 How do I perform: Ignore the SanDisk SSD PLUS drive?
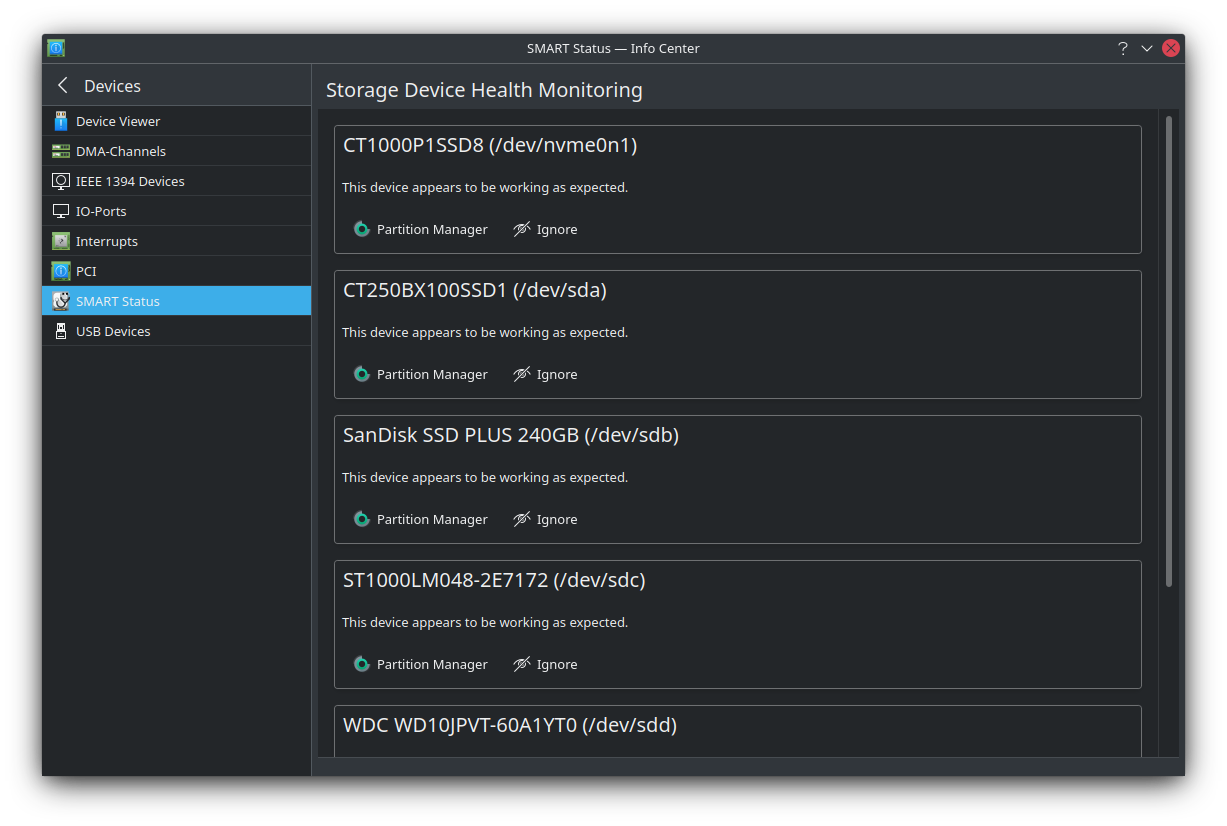pos(544,519)
